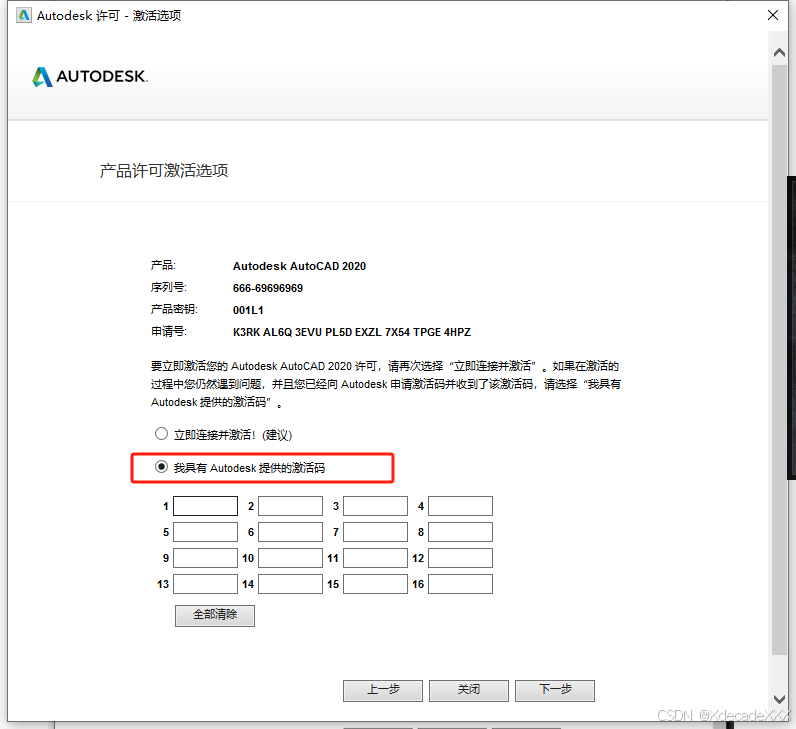Click the 关闭 button
The height and width of the screenshot is (729, 796).
tap(469, 690)
